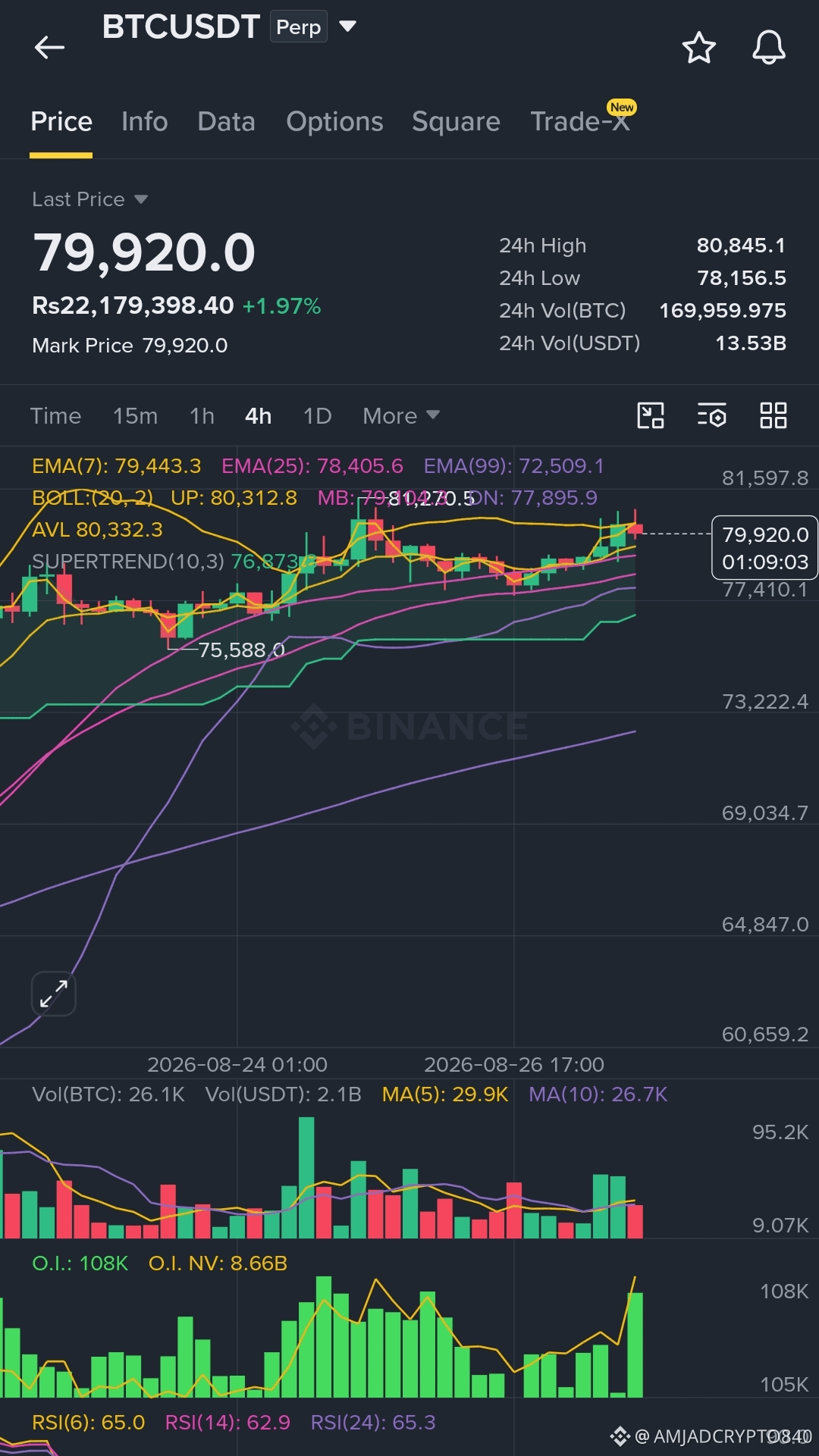Image resolution: width=819 pixels, height=1456 pixels.
Task: Tap the 24h Low value 78,156.5
Action: click(741, 277)
